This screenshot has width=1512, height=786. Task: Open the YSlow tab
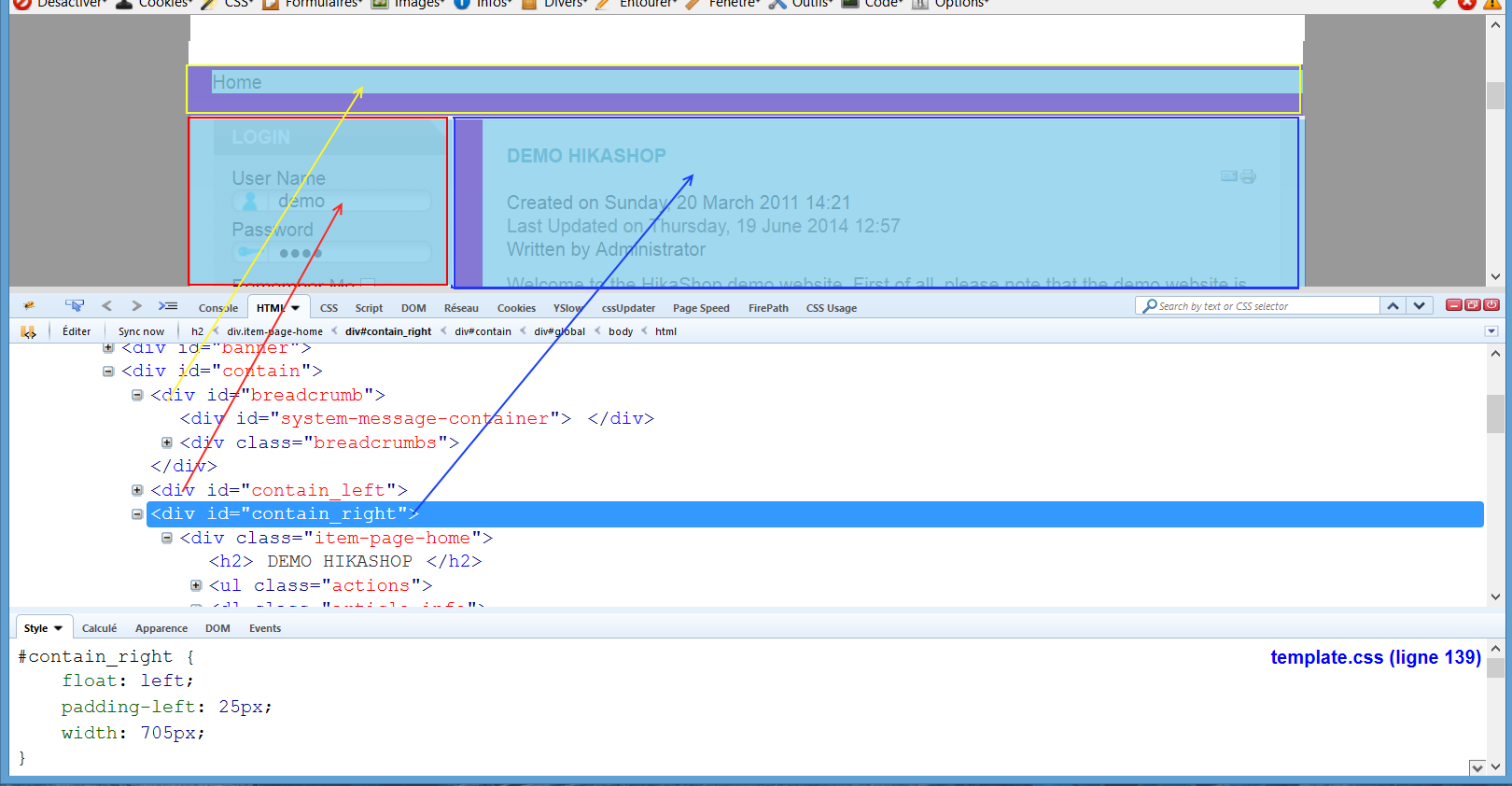567,308
